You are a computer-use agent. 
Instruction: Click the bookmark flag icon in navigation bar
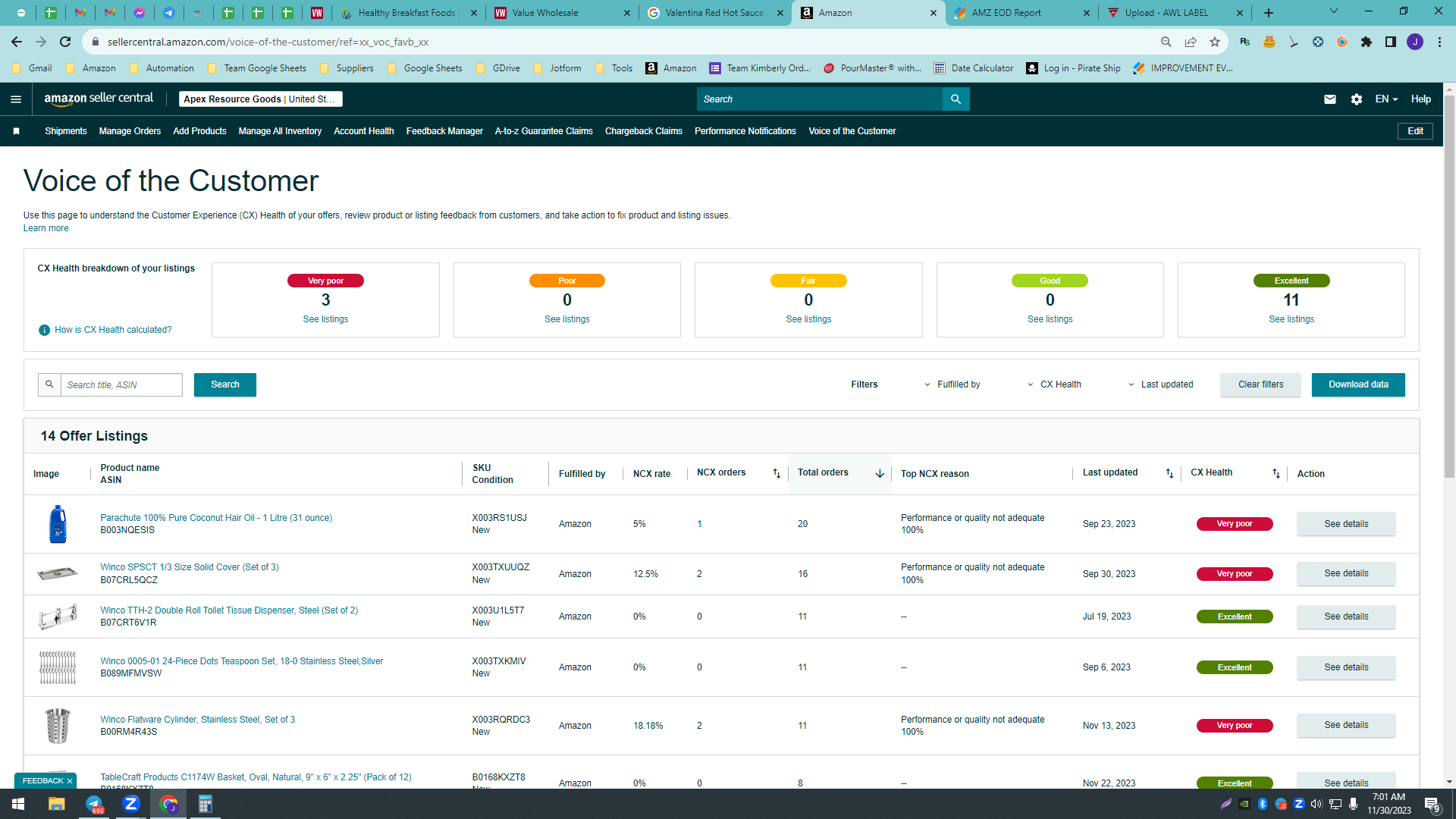(x=17, y=131)
